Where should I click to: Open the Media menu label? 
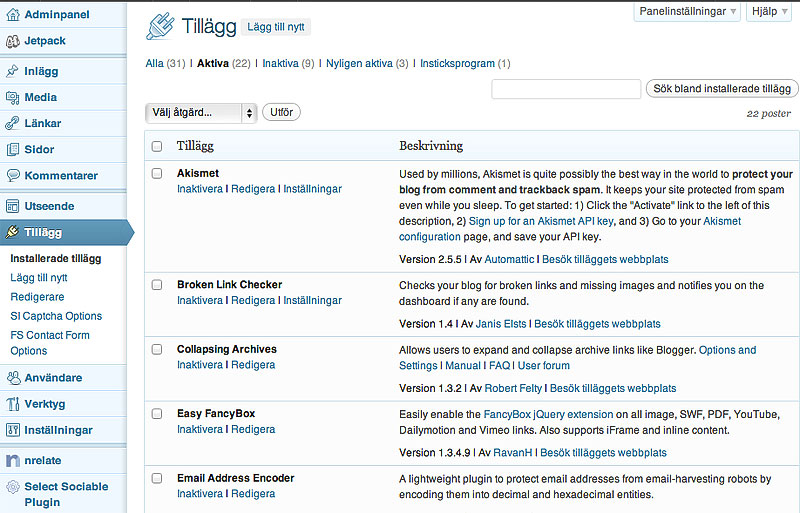(41, 97)
